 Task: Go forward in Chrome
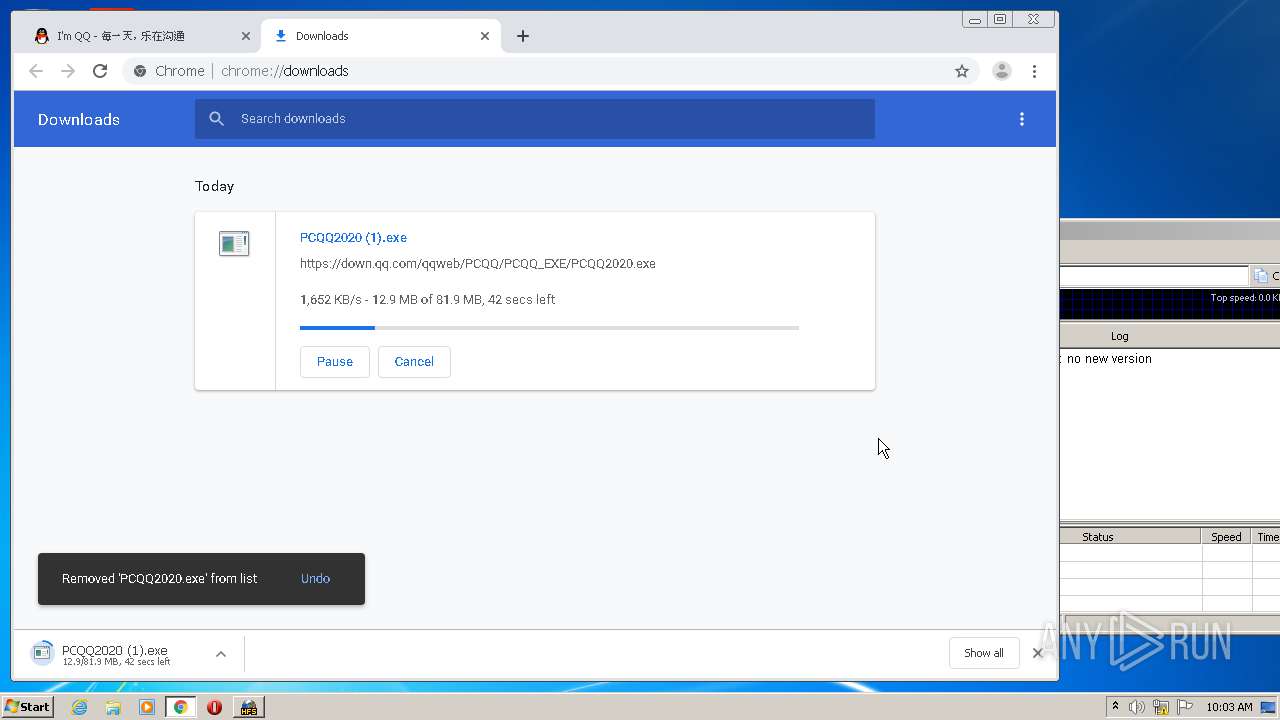pos(68,71)
